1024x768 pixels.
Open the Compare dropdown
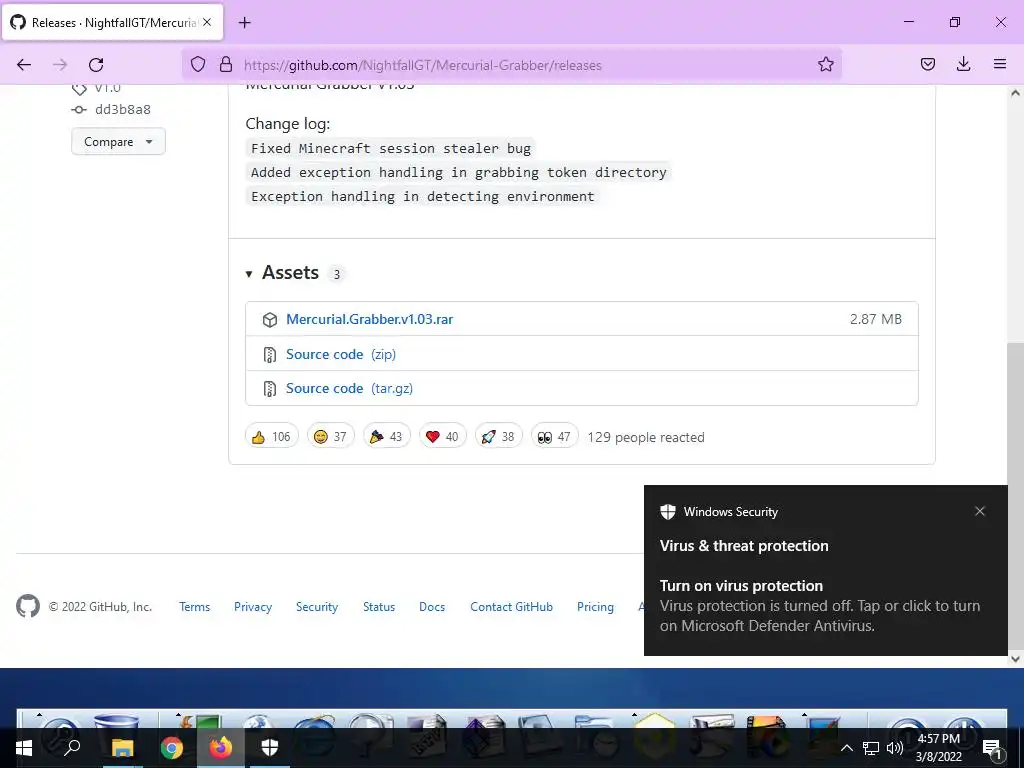tap(118, 142)
